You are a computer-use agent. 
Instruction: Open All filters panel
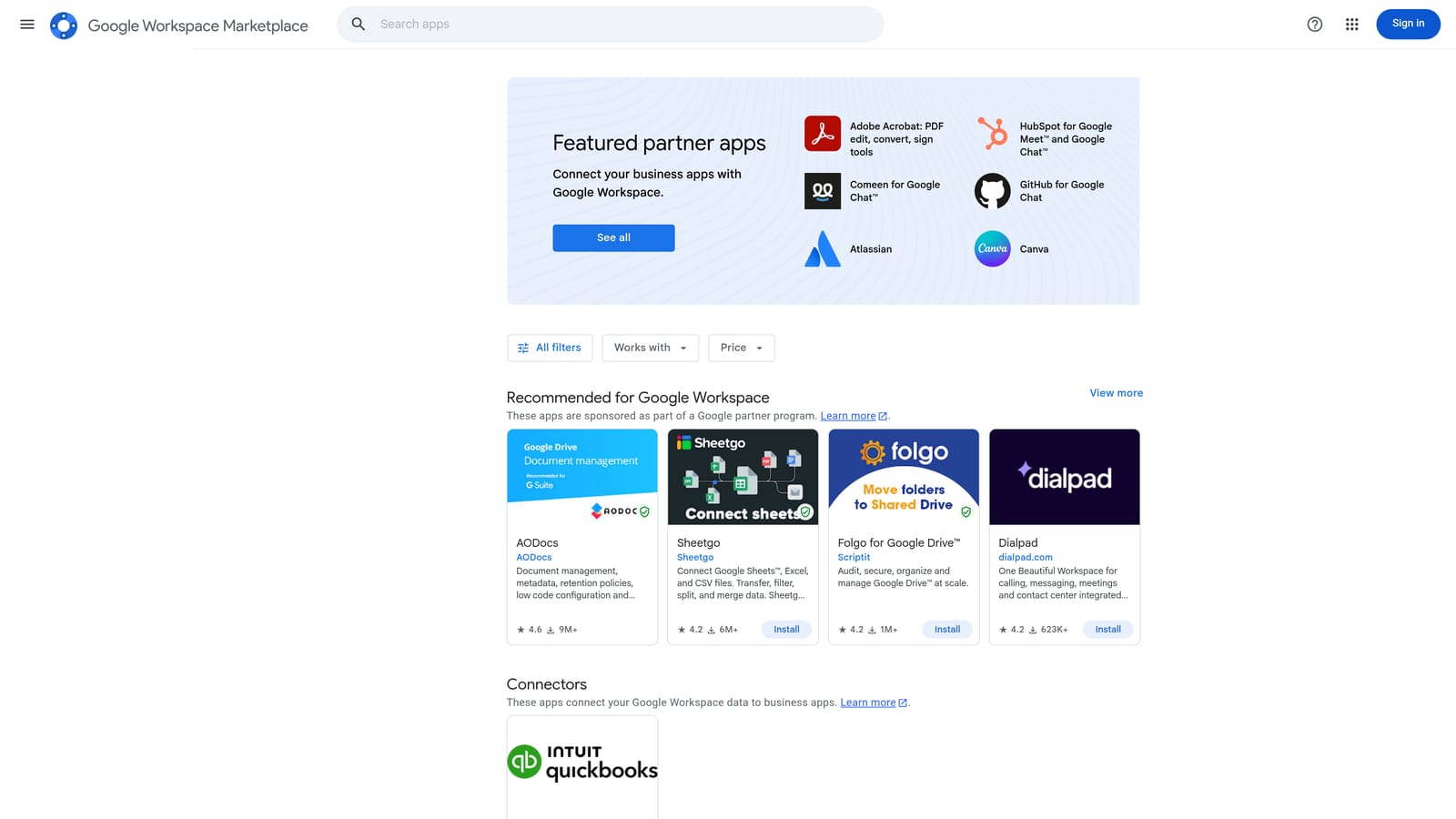[550, 348]
